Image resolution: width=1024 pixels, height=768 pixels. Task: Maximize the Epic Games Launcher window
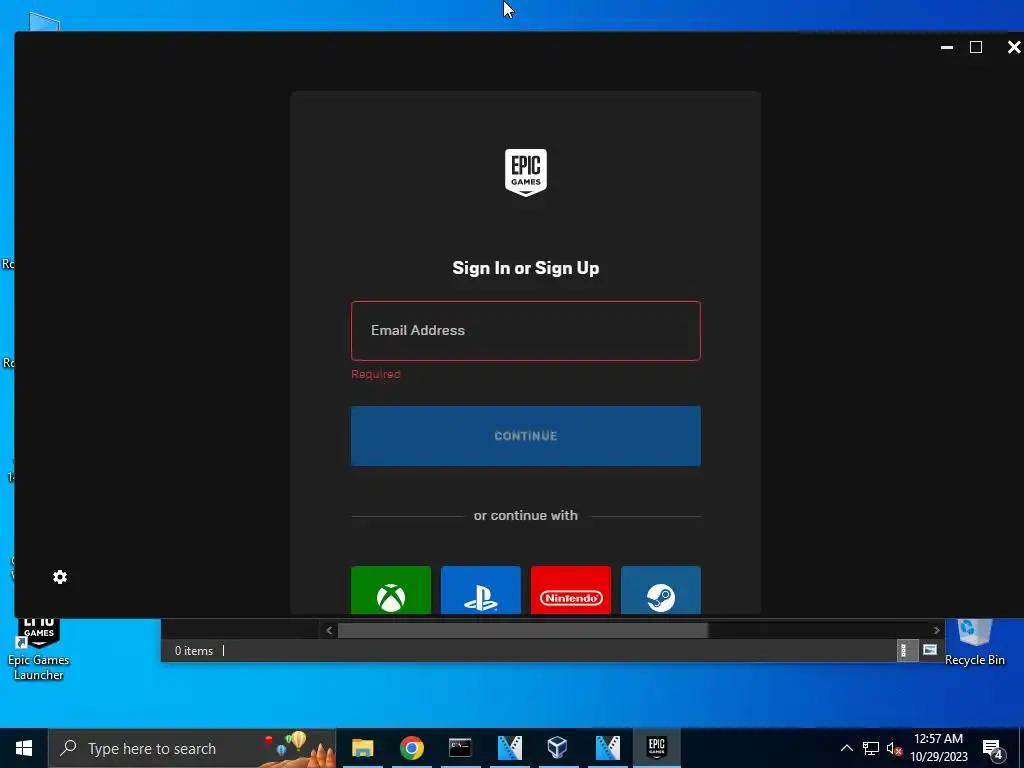[976, 47]
